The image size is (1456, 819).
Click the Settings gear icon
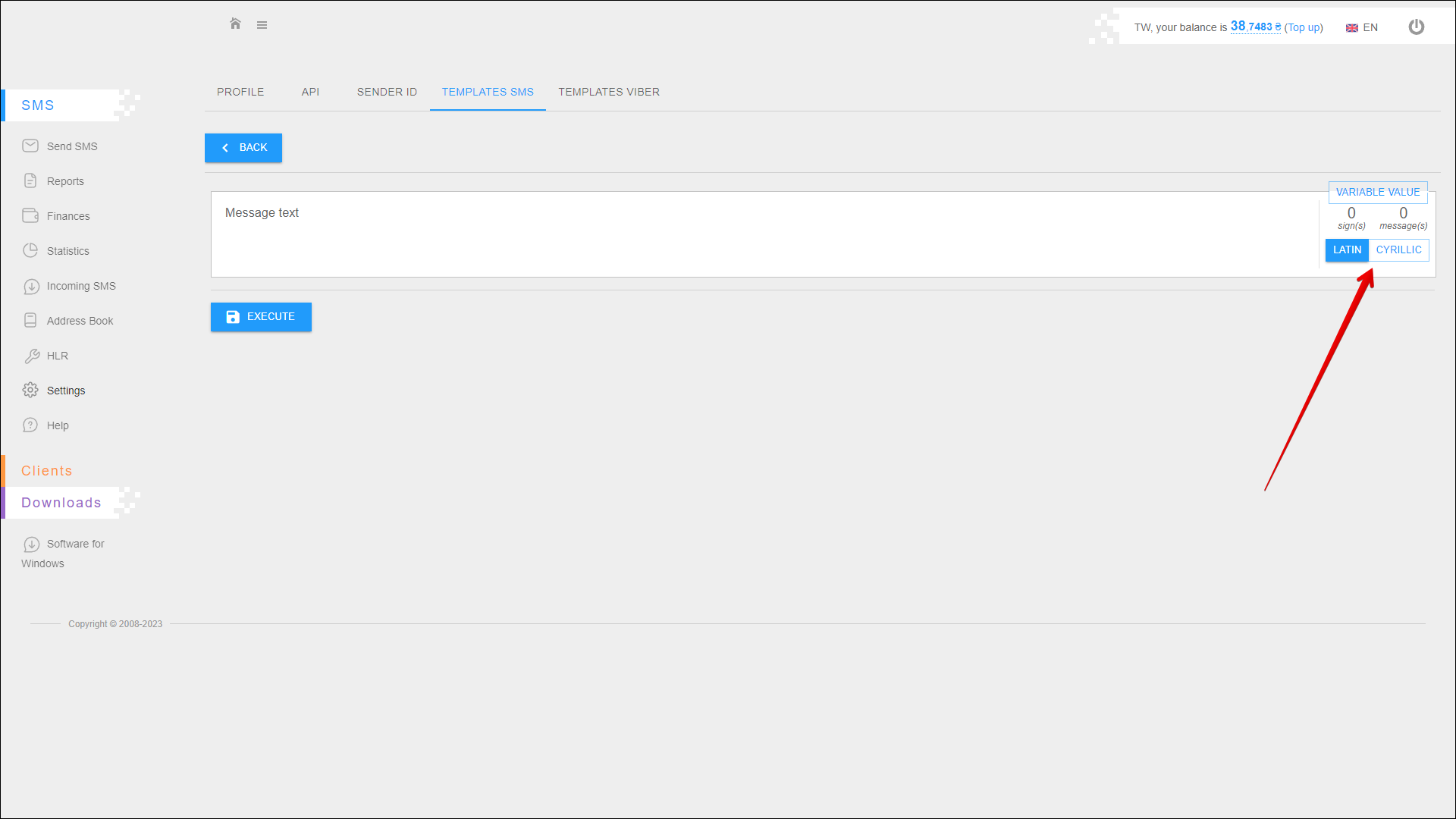(x=30, y=390)
